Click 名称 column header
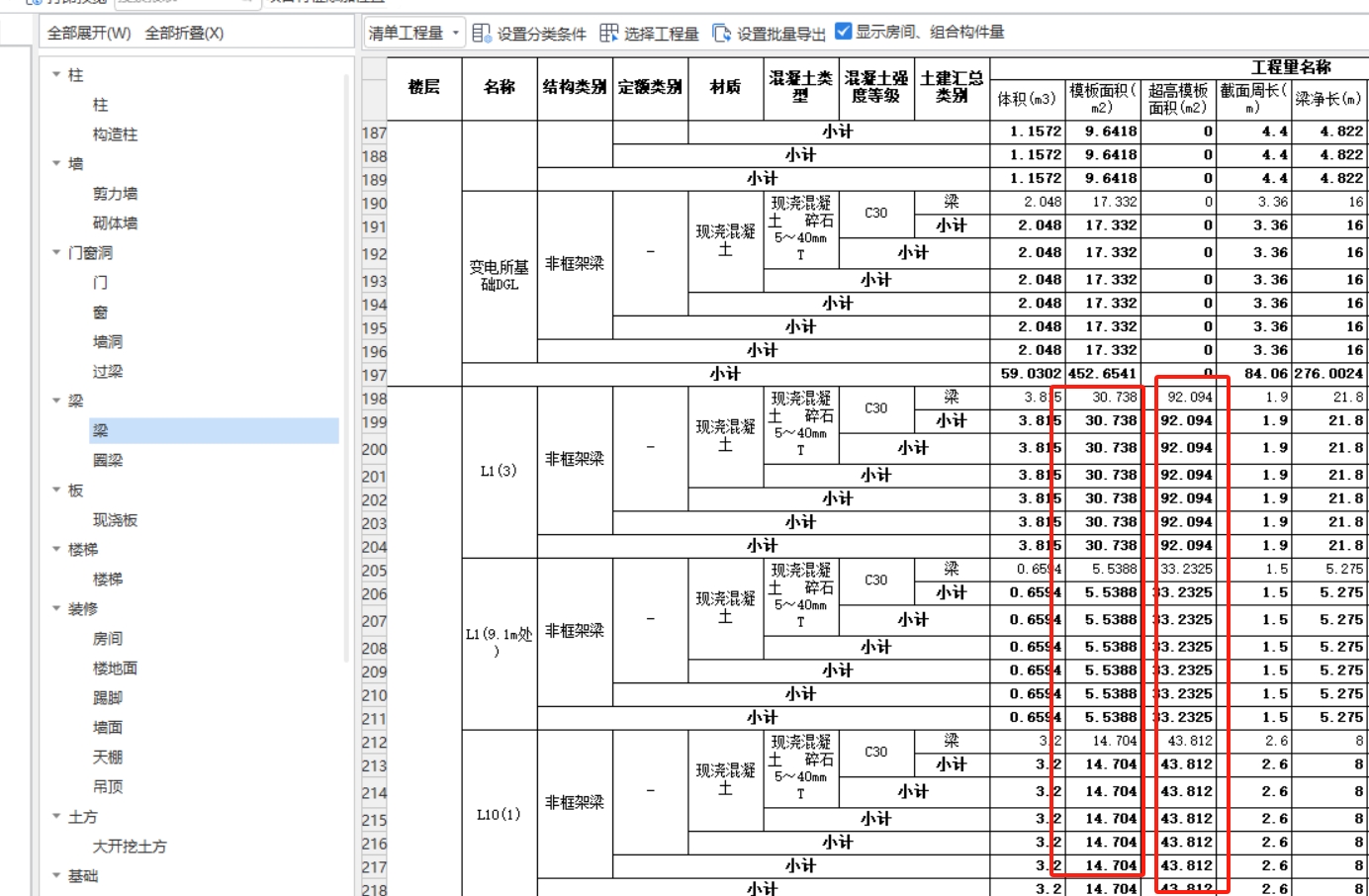Viewport: 1369px width, 896px height. (500, 88)
